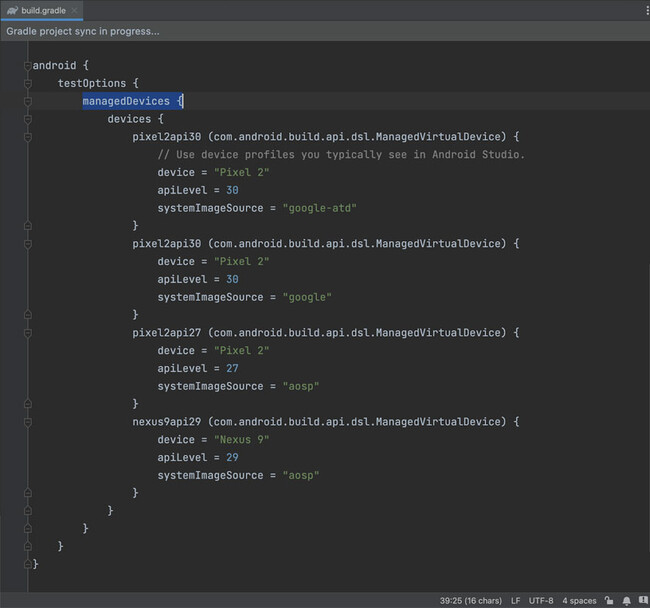Click the caret position '39:25 (16 chars)'
Image resolution: width=650 pixels, height=608 pixels.
pyautogui.click(x=471, y=601)
